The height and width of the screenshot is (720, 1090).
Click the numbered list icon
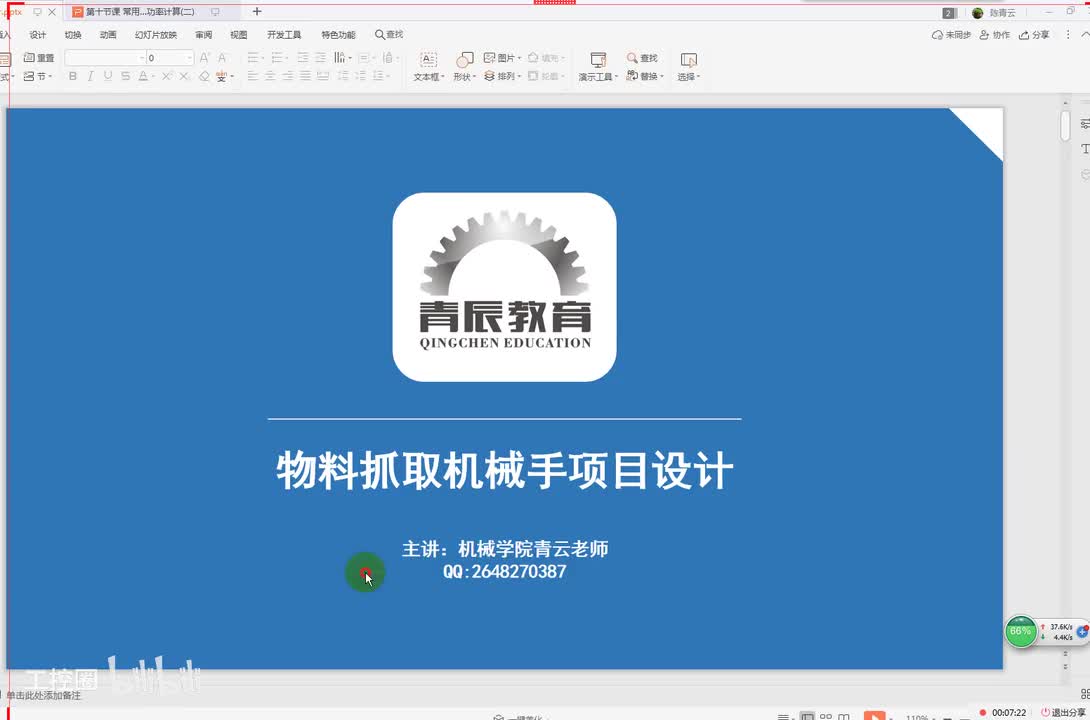[x=279, y=58]
